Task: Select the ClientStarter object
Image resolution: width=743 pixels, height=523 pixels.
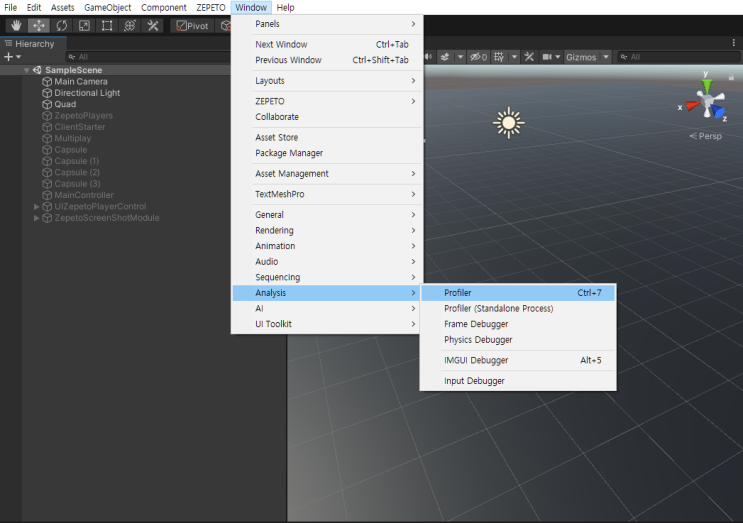Action: coord(80,127)
